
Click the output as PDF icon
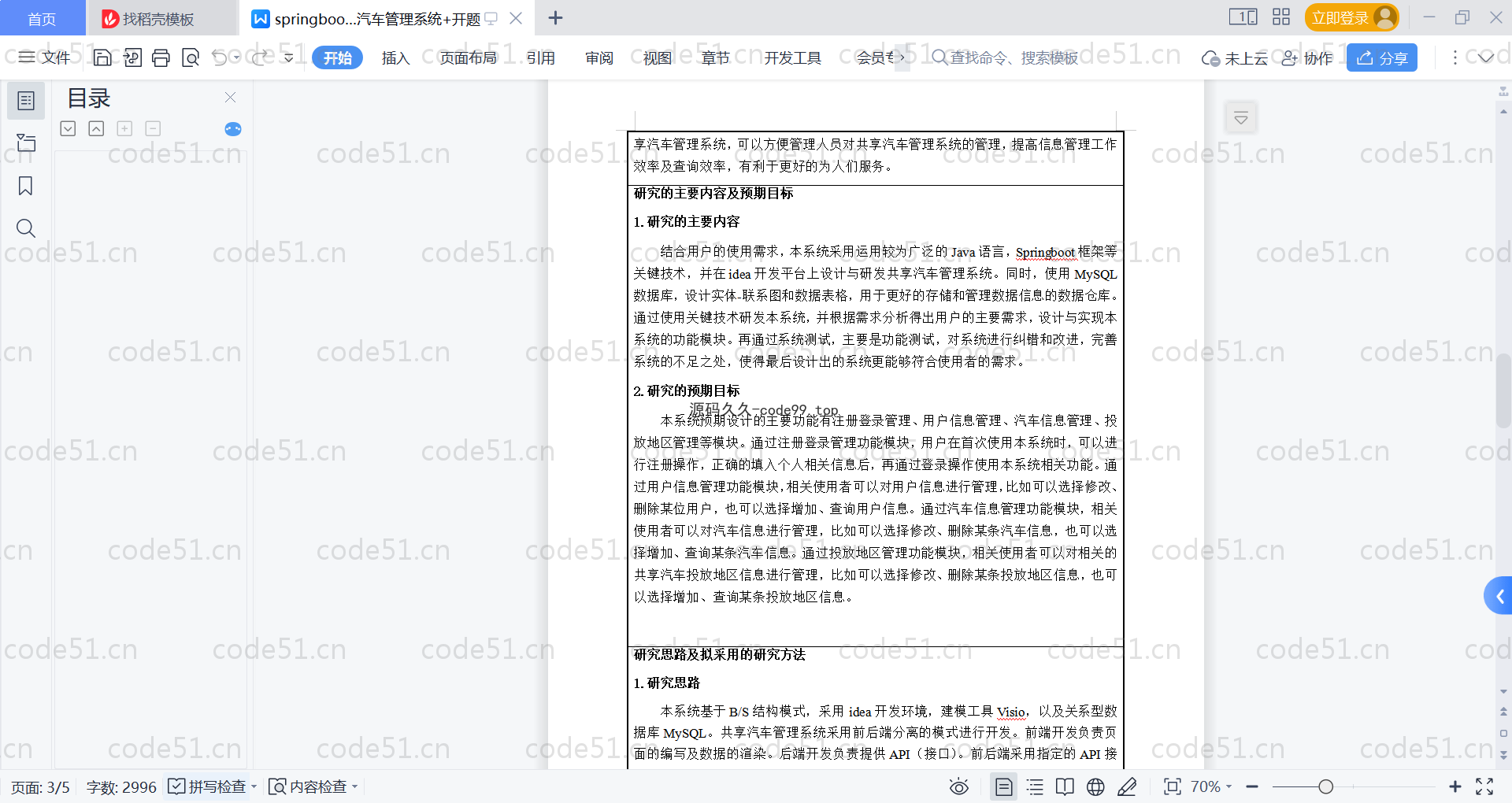(132, 57)
